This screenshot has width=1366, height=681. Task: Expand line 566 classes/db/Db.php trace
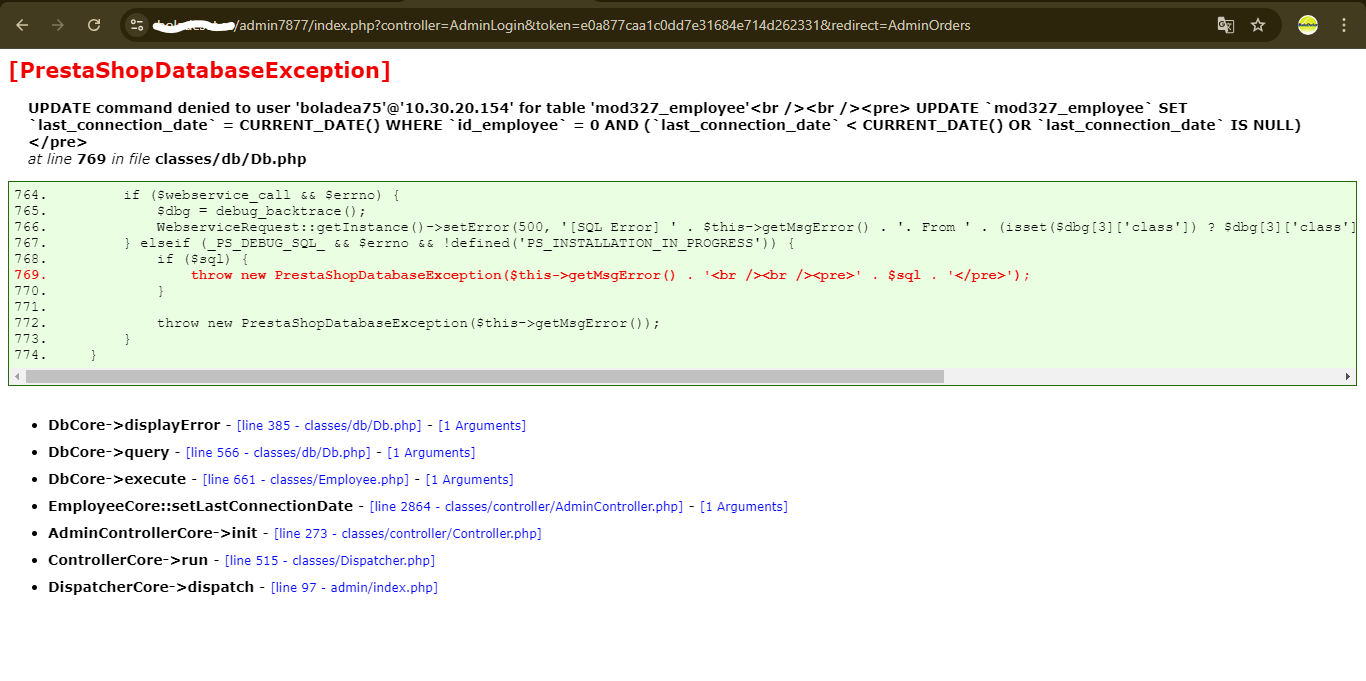tap(278, 453)
